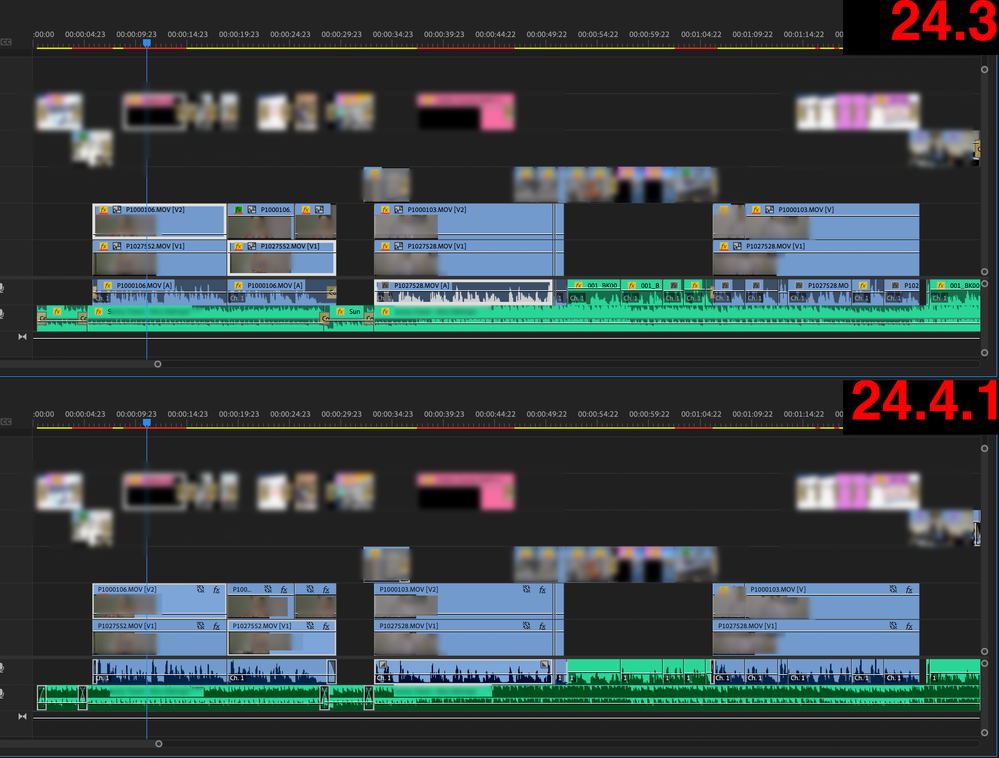Screen dimensions: 999x758
Task: Click fx icon on P1000103.MOV [V] in 24.4.1 timeline
Action: point(909,590)
